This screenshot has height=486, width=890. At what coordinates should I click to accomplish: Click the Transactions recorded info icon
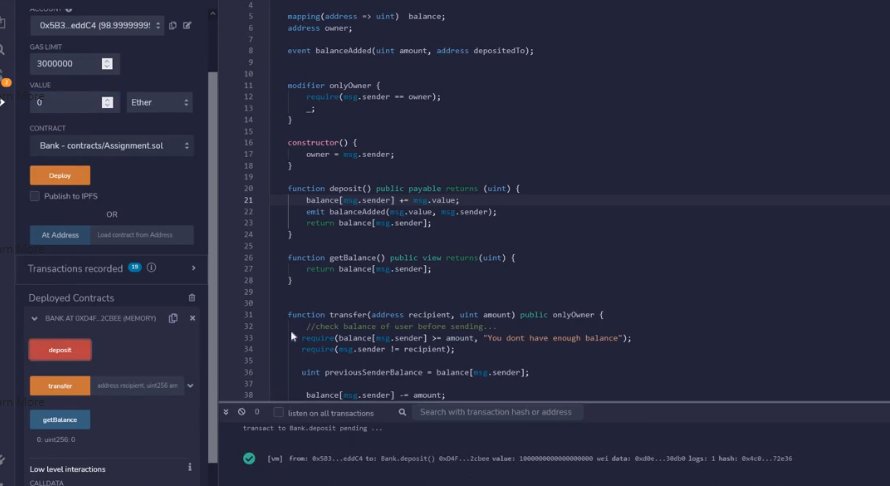point(152,267)
